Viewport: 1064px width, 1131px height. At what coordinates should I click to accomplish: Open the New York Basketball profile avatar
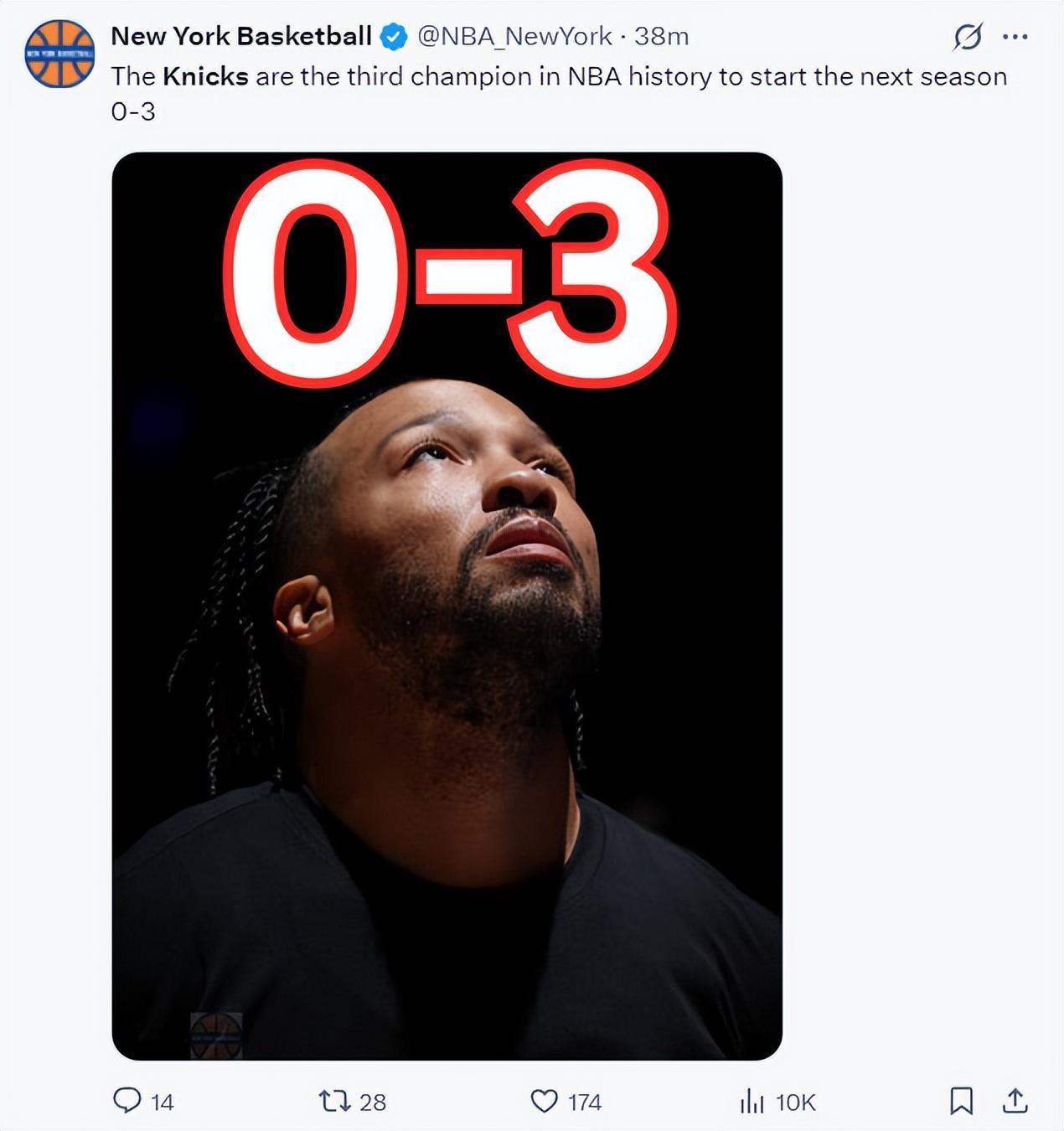click(x=59, y=54)
